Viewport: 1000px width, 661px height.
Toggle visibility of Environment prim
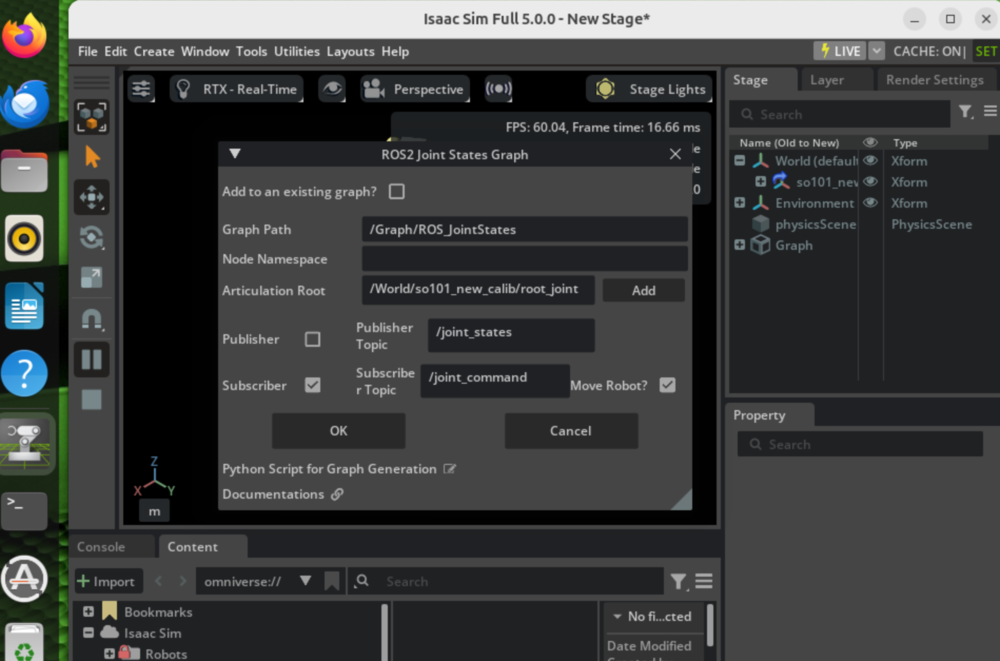click(870, 203)
